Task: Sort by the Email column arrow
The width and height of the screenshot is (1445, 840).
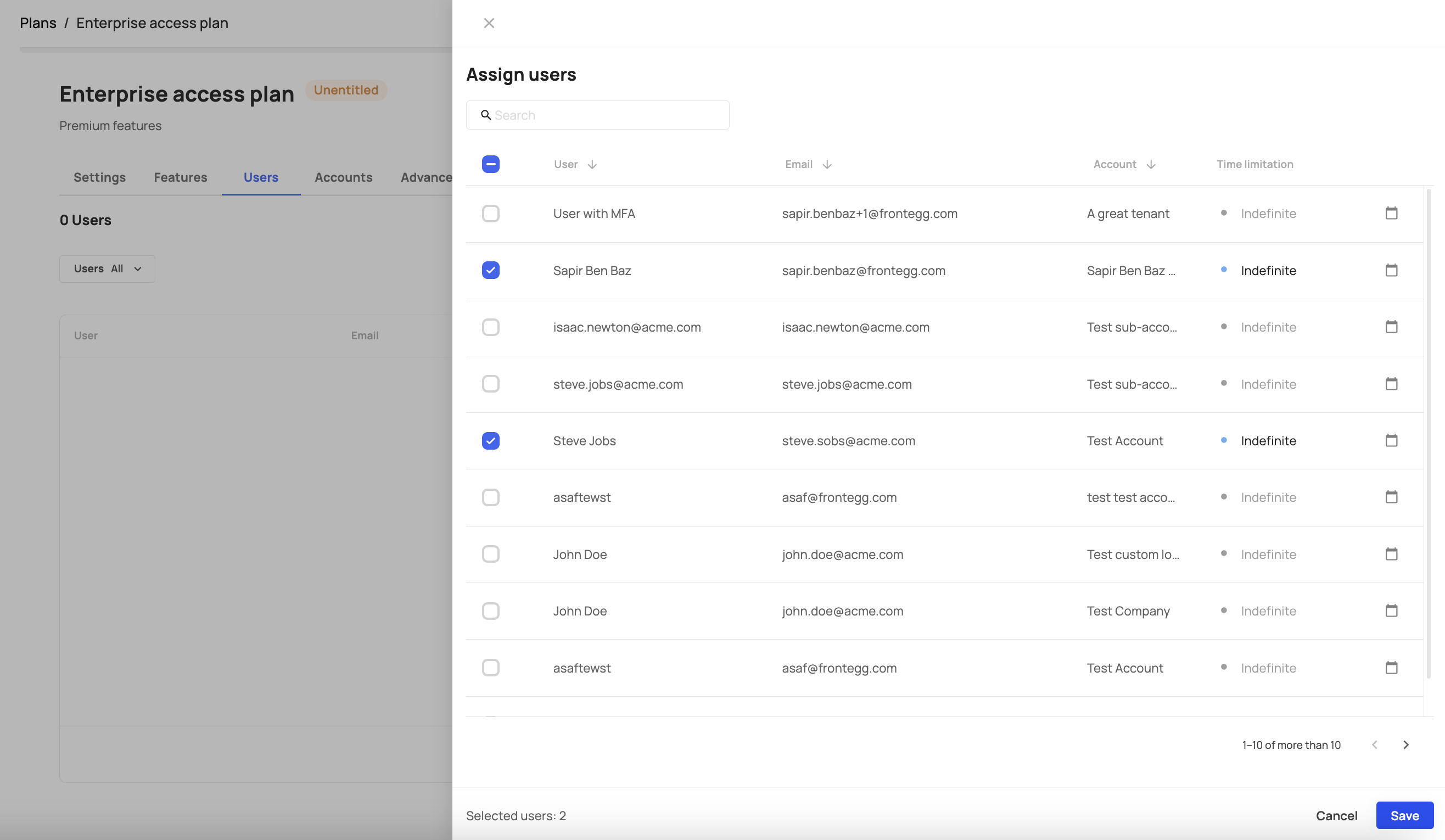Action: (826, 165)
